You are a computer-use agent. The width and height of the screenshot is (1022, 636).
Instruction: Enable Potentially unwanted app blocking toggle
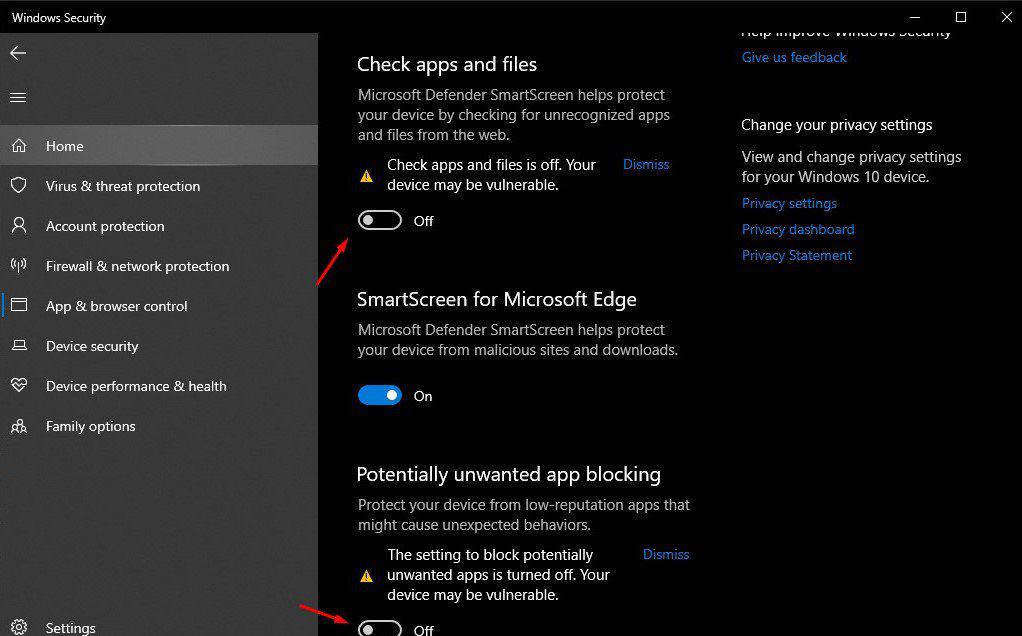[x=379, y=628]
